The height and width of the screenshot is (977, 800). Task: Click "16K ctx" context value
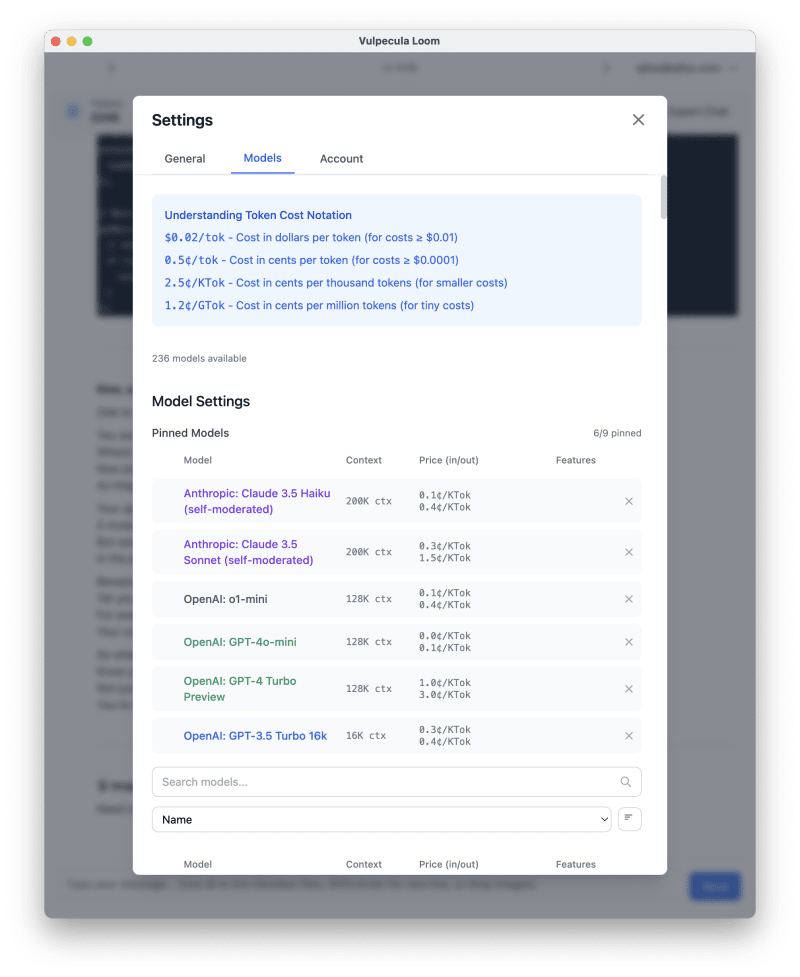pyautogui.click(x=366, y=736)
